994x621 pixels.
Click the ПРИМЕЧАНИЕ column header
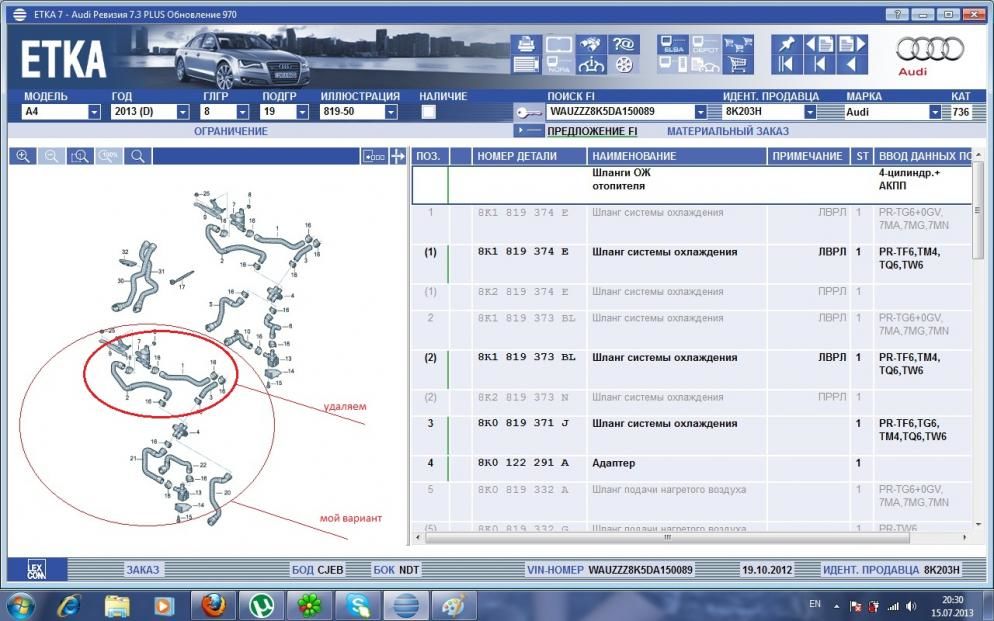click(808, 156)
